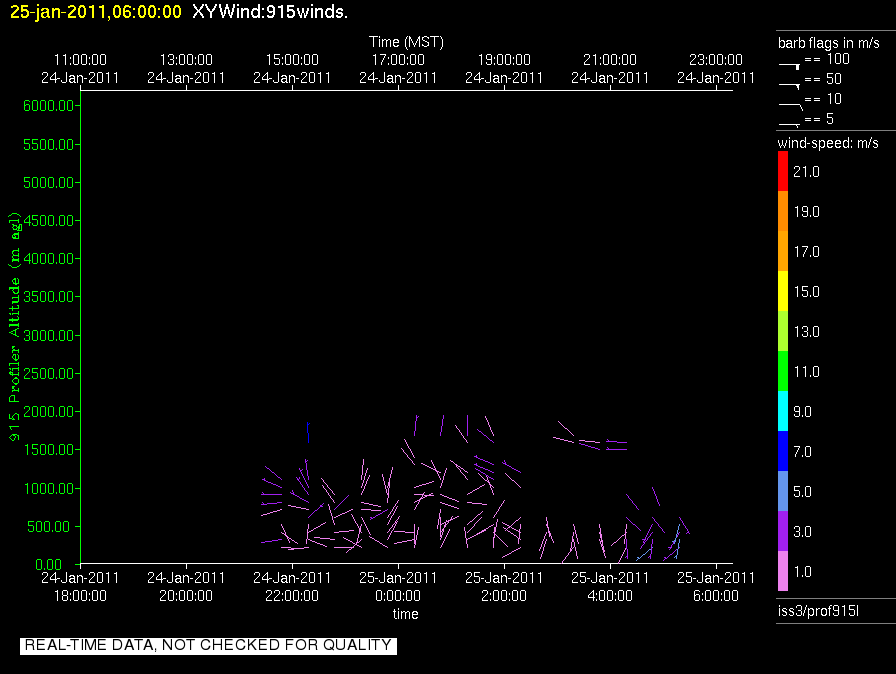Click the Time (MST) axis title
Screen dimensions: 896x674
tap(406, 42)
